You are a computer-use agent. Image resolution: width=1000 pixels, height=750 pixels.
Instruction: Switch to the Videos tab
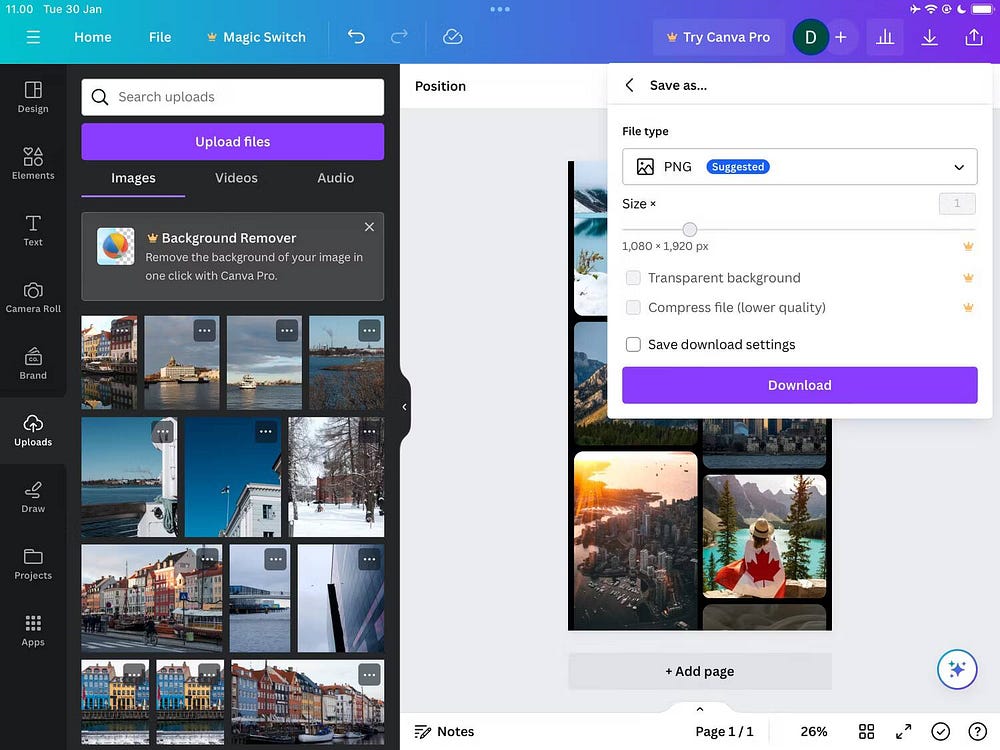point(236,178)
